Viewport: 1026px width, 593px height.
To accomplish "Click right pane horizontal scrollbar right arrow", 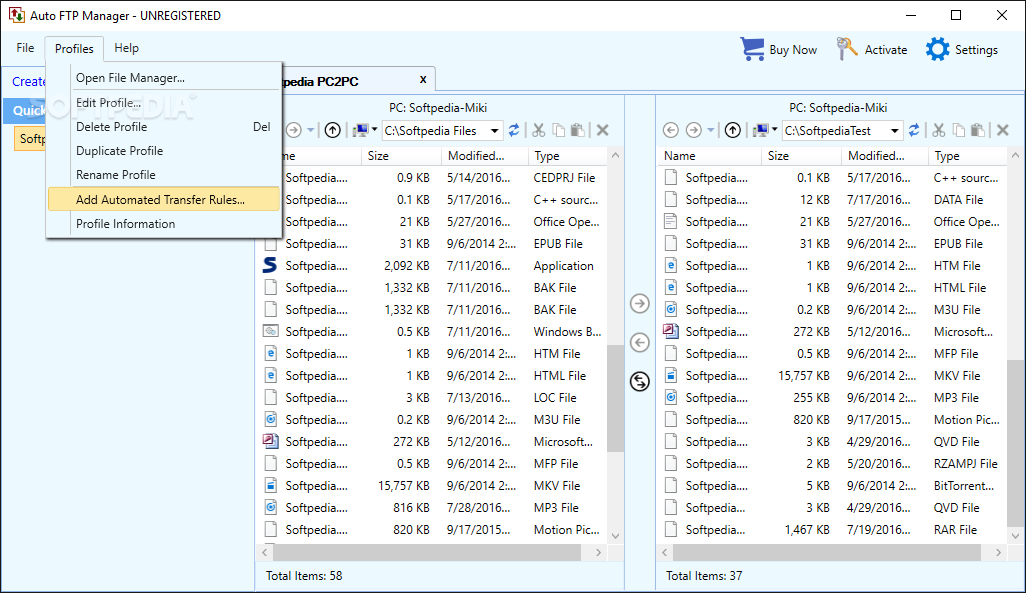I will [x=998, y=552].
